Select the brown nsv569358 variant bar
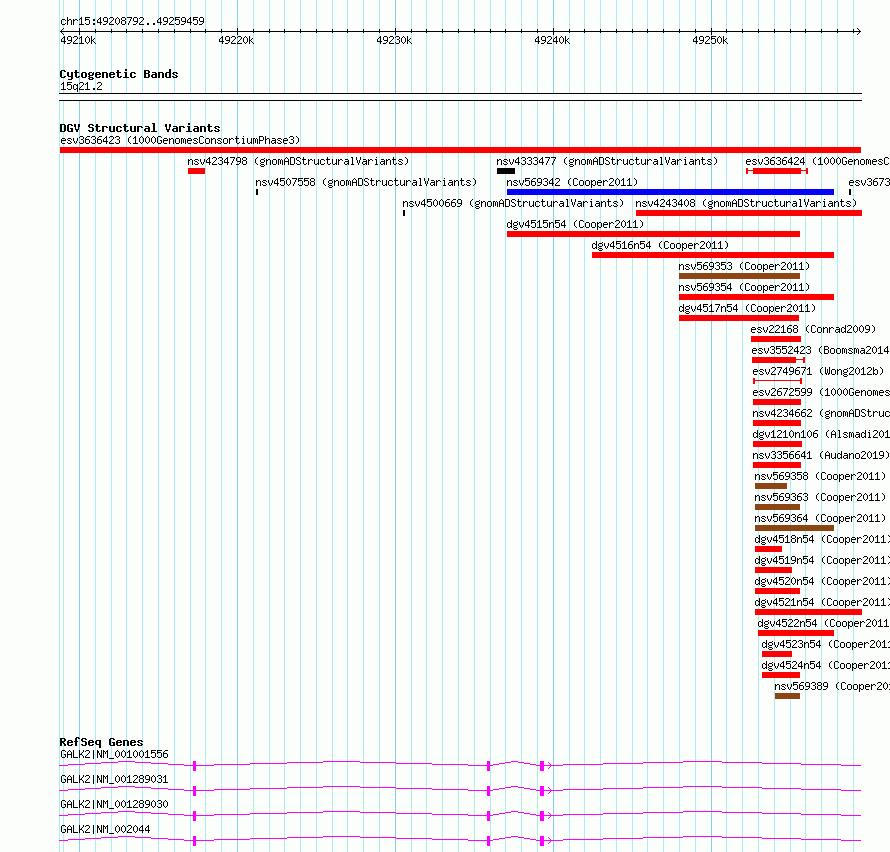 tap(771, 486)
